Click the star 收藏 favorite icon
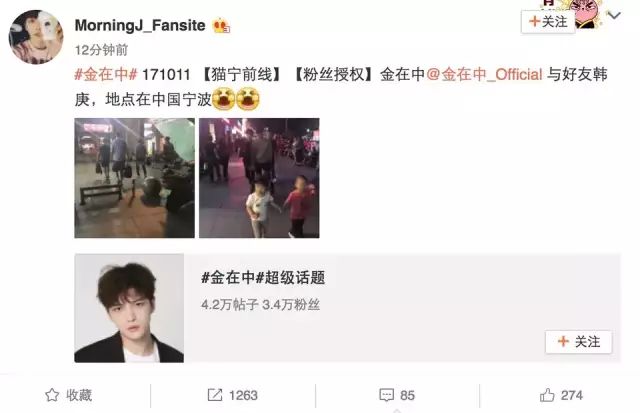The width and height of the screenshot is (640, 413). 52,395
